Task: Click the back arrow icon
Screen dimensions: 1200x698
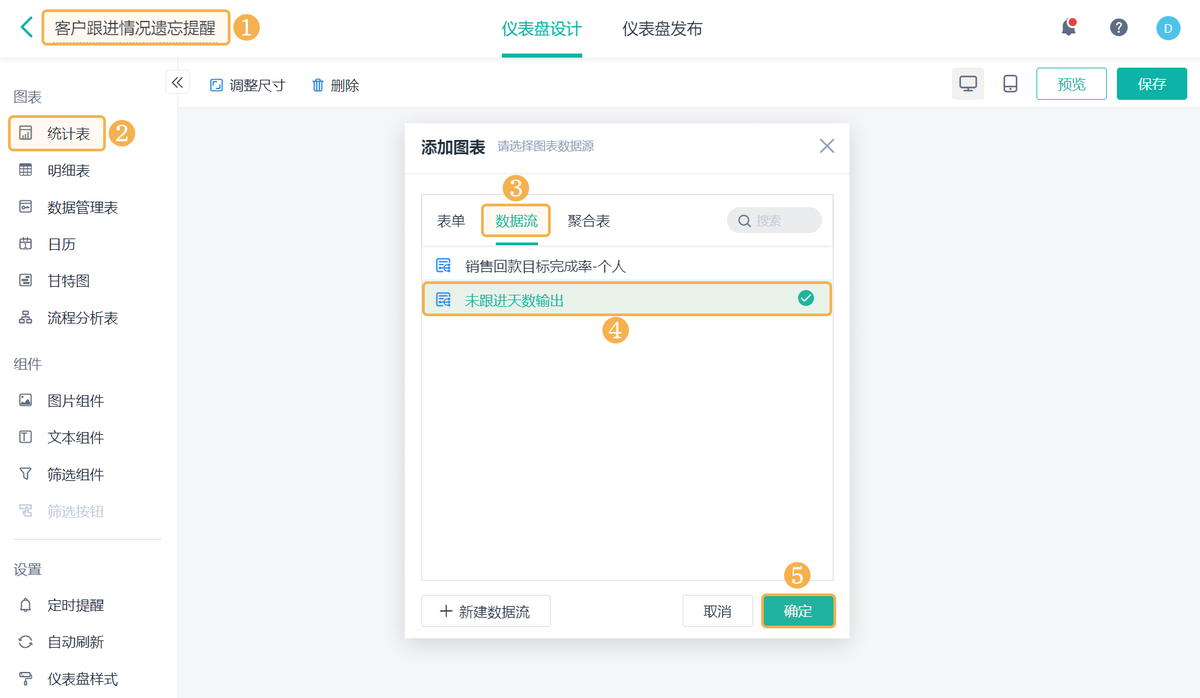Action: 26,27
